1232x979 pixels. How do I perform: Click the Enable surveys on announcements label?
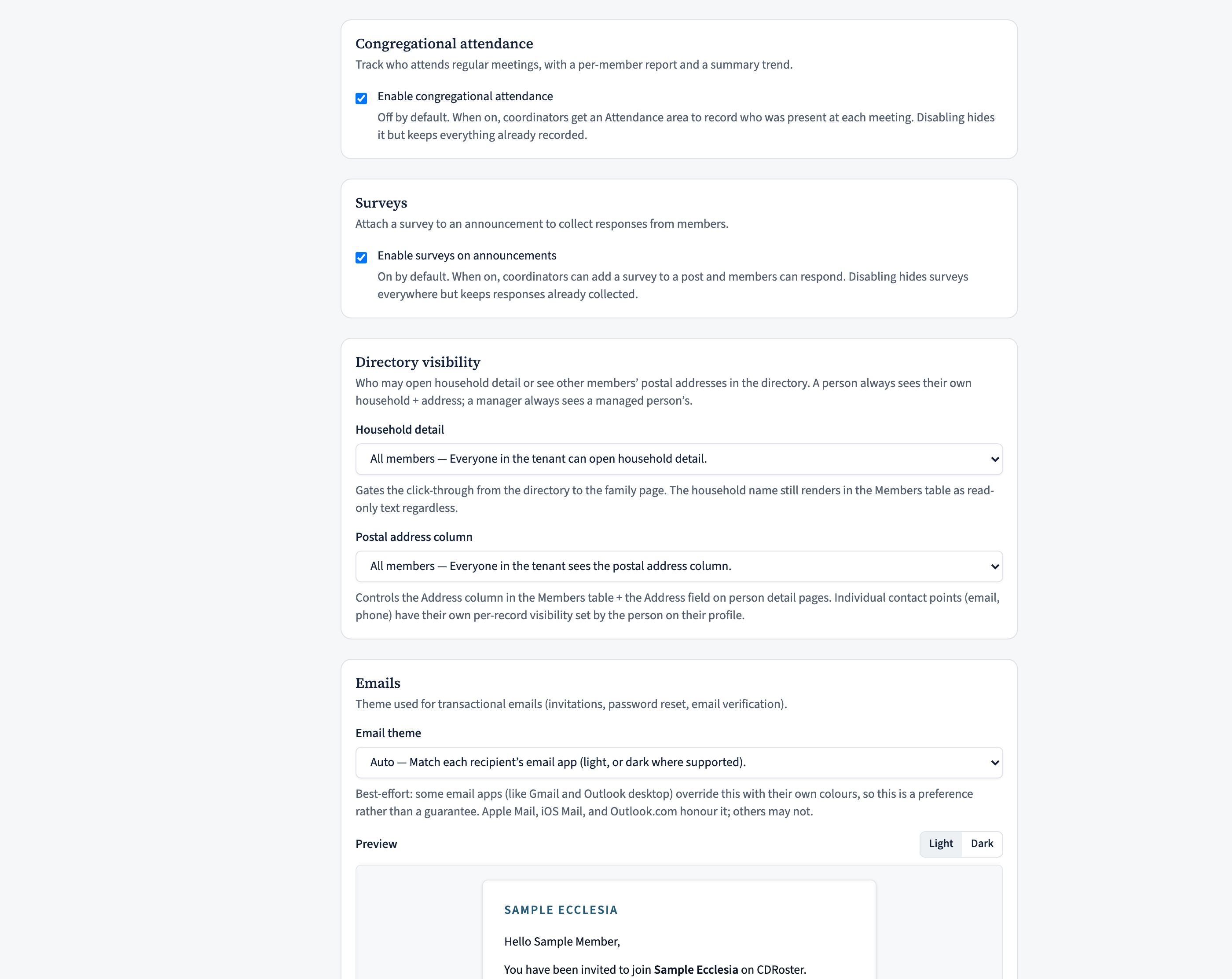pos(467,256)
